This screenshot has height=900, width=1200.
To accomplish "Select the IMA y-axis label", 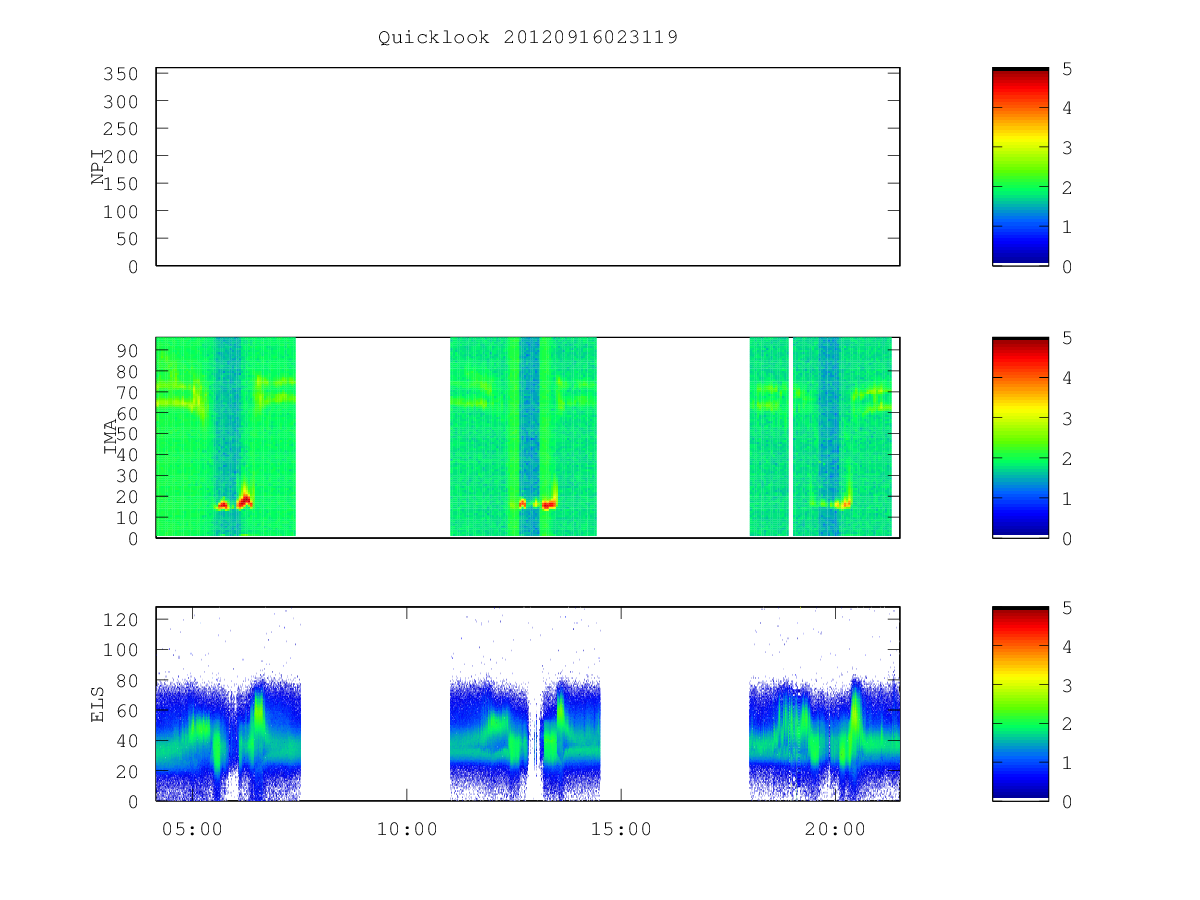I will 110,438.
